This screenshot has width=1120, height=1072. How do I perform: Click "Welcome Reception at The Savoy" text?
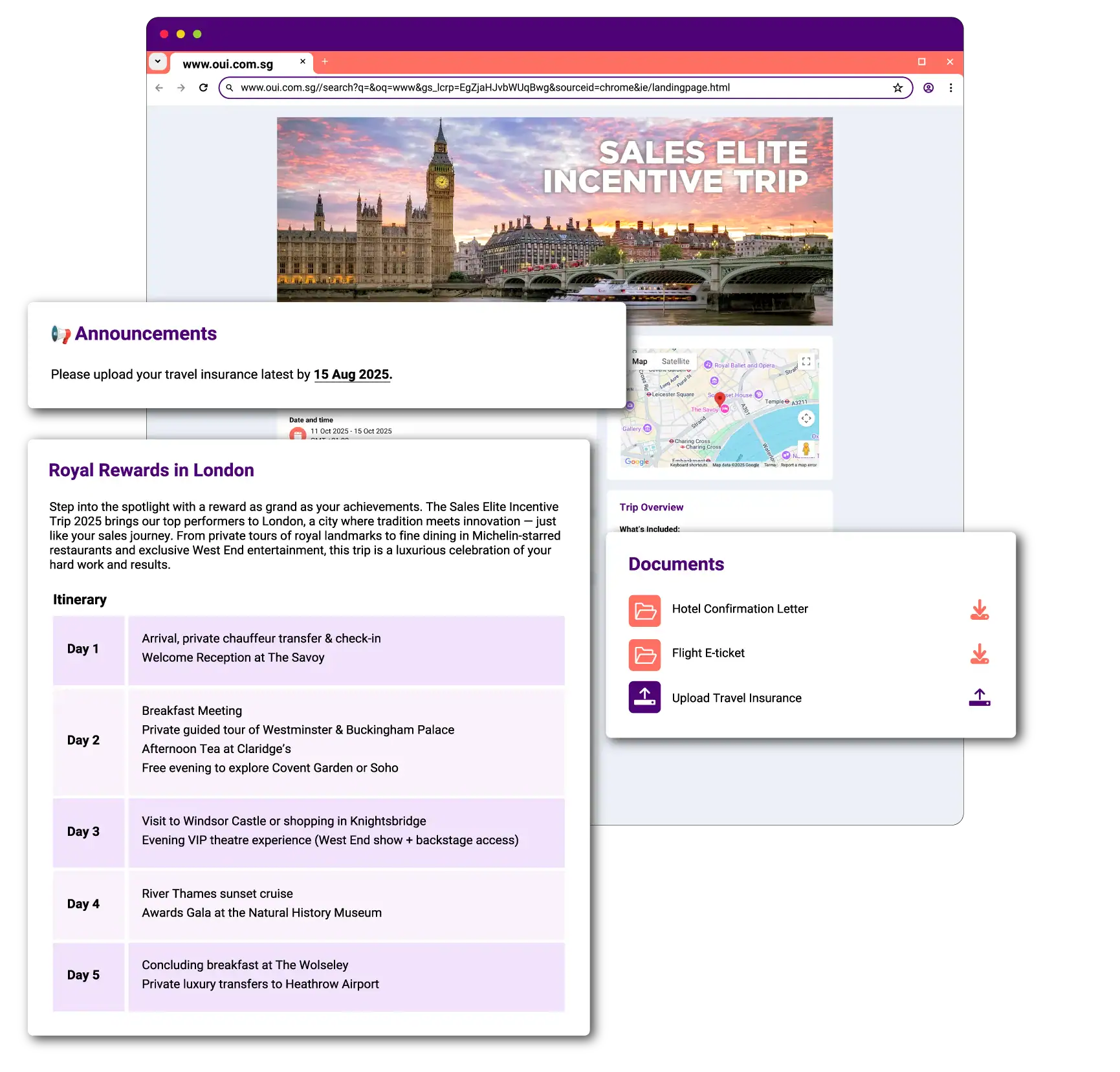[233, 657]
